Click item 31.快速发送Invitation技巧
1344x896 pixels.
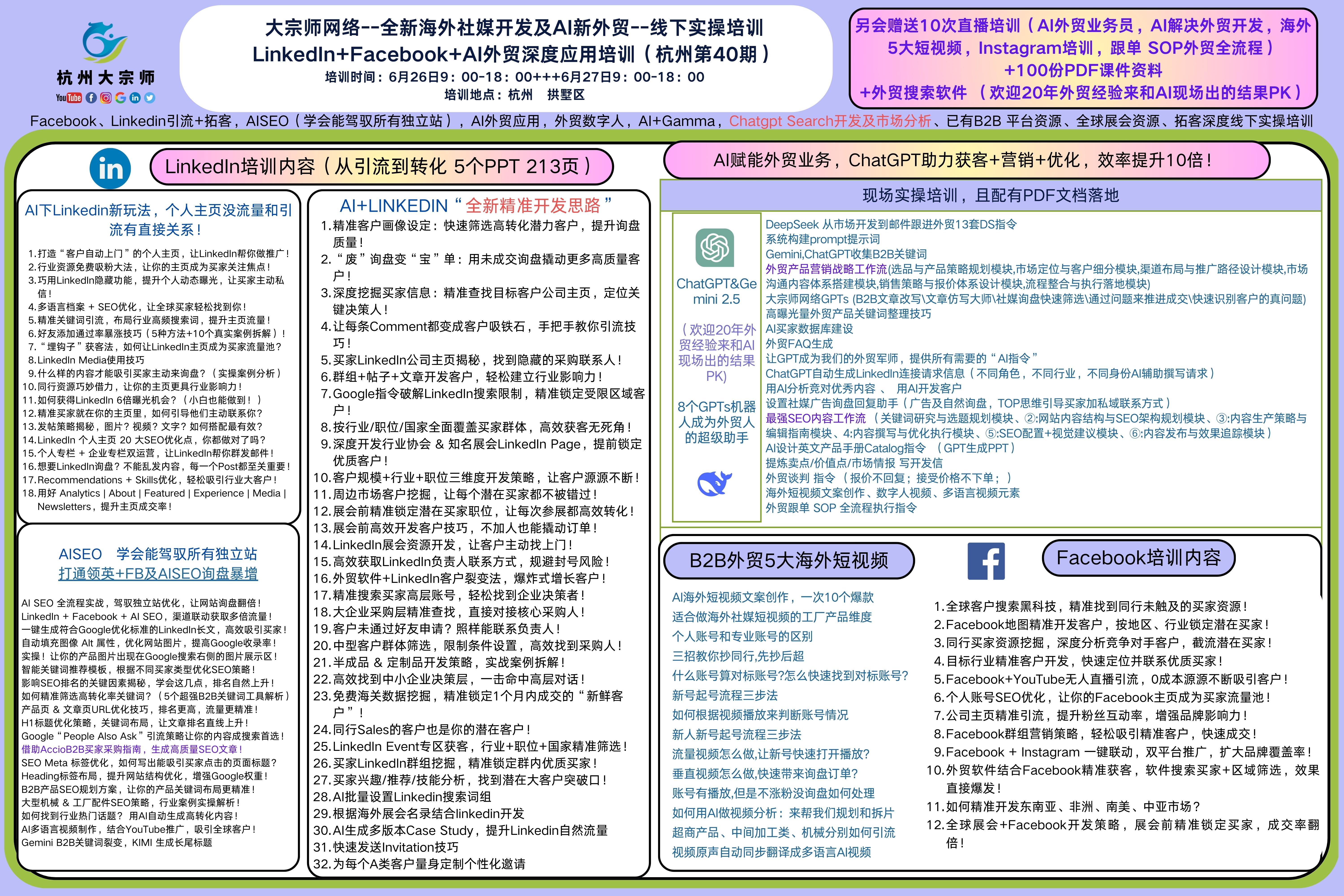[x=386, y=847]
